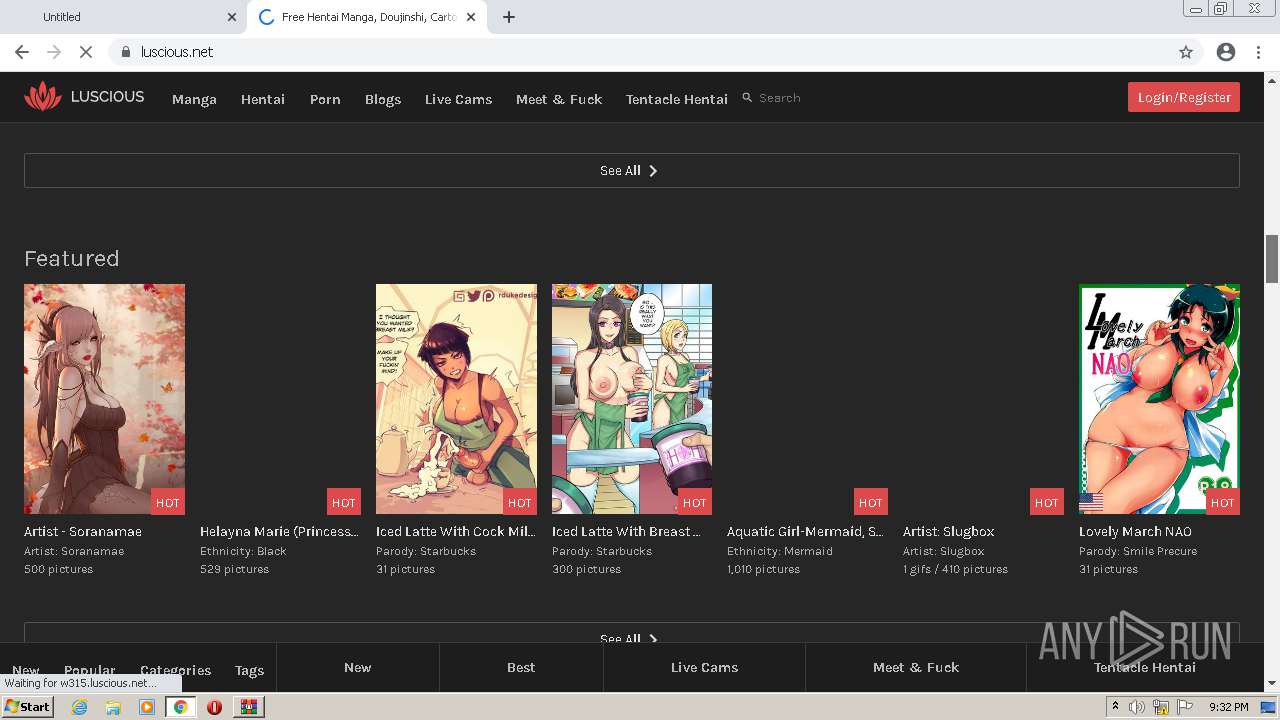Open a new tab with the plus icon

[509, 17]
